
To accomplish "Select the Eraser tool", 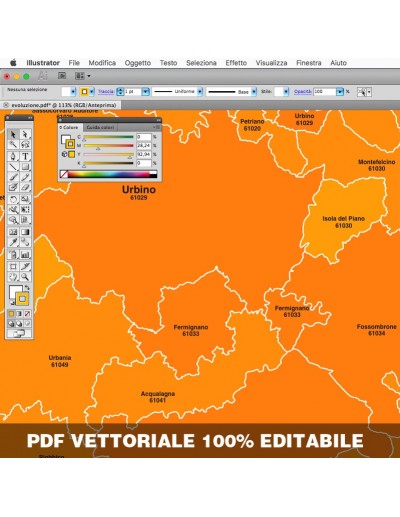I will point(25,187).
